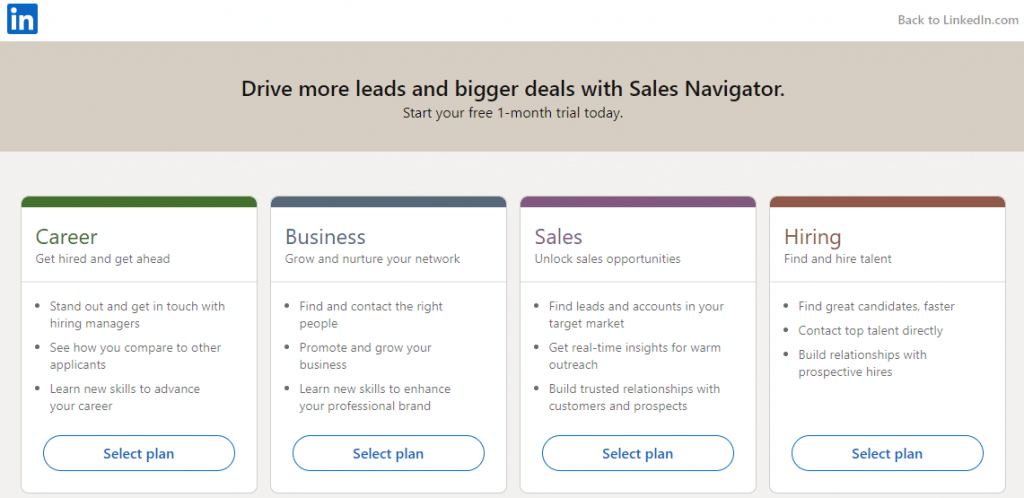This screenshot has height=498, width=1024.
Task: Open the Back to LinkedIn.com link
Action: pyautogui.click(x=957, y=20)
